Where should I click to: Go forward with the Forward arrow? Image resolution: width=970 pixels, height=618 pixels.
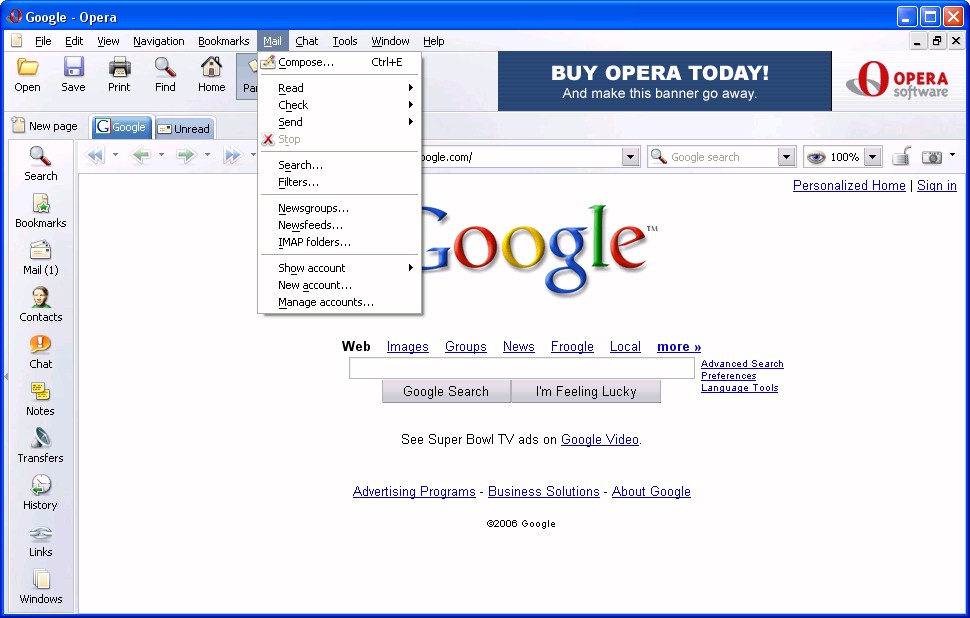pyautogui.click(x=186, y=155)
